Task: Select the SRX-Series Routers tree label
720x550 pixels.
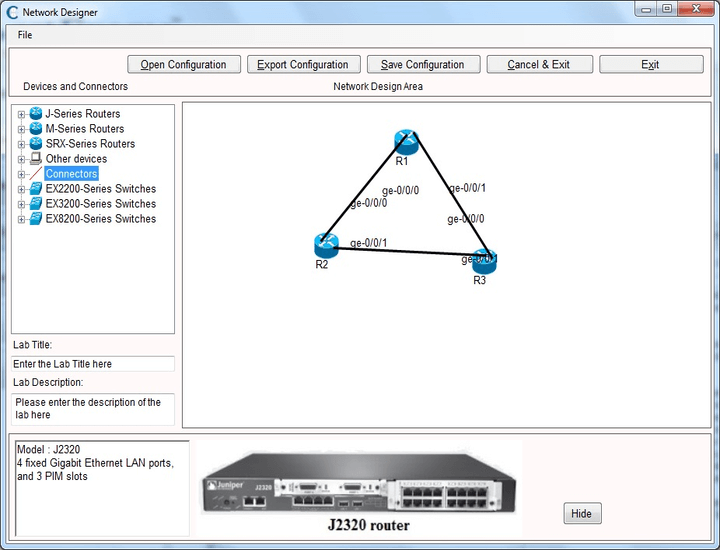Action: [90, 144]
